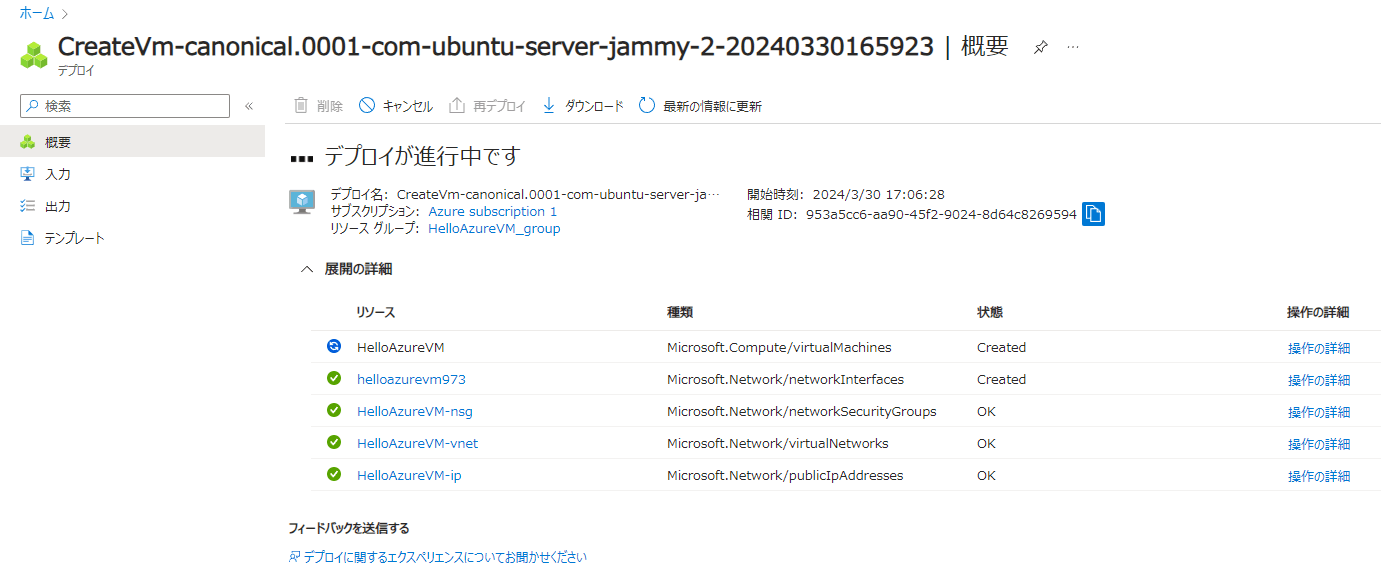The image size is (1381, 581).
Task: Click the 再デプロイ toolbar button
Action: (x=487, y=106)
